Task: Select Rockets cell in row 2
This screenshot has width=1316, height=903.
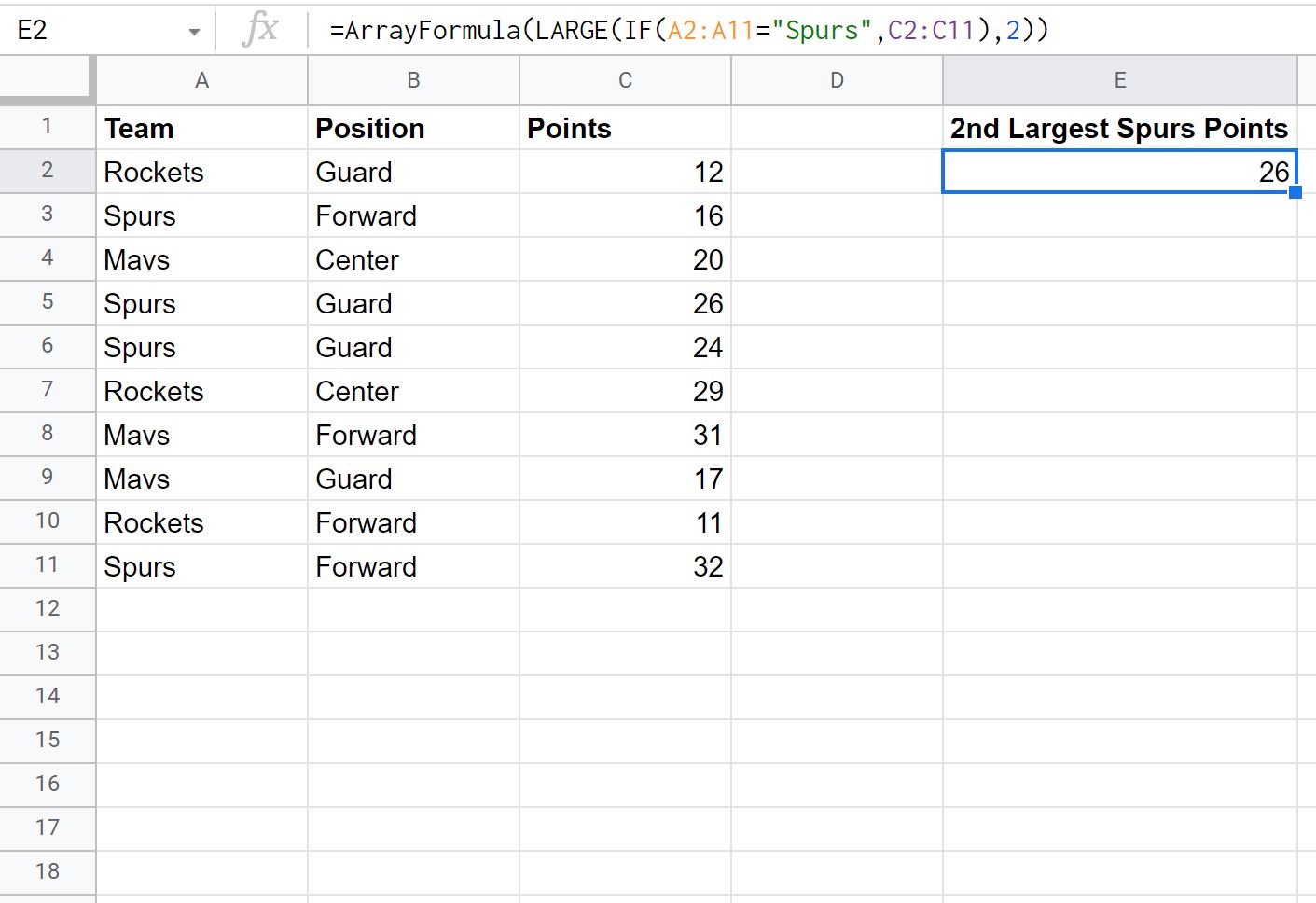Action: pos(202,172)
